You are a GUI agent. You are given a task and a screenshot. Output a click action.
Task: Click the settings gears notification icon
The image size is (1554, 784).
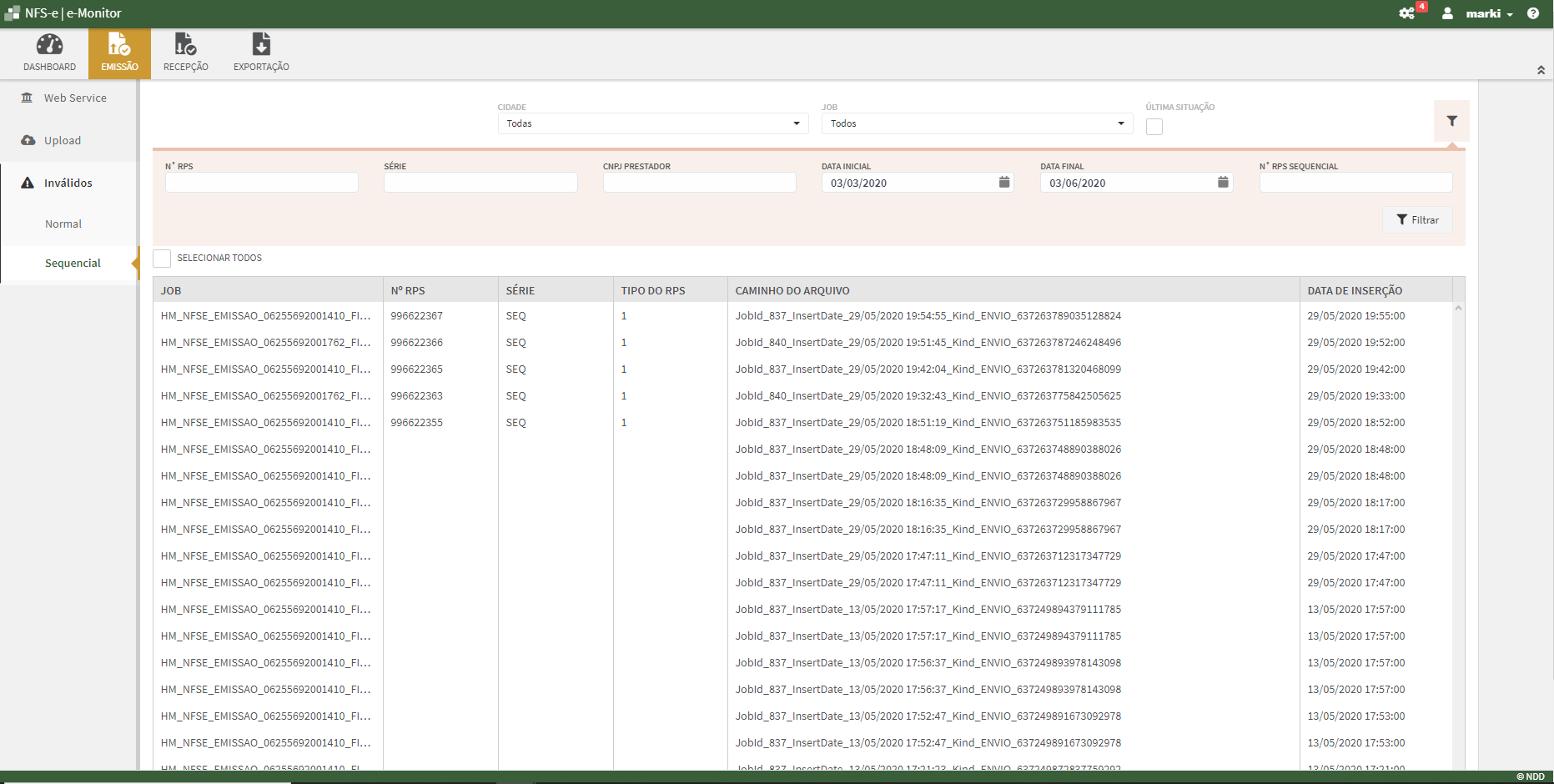(1407, 13)
